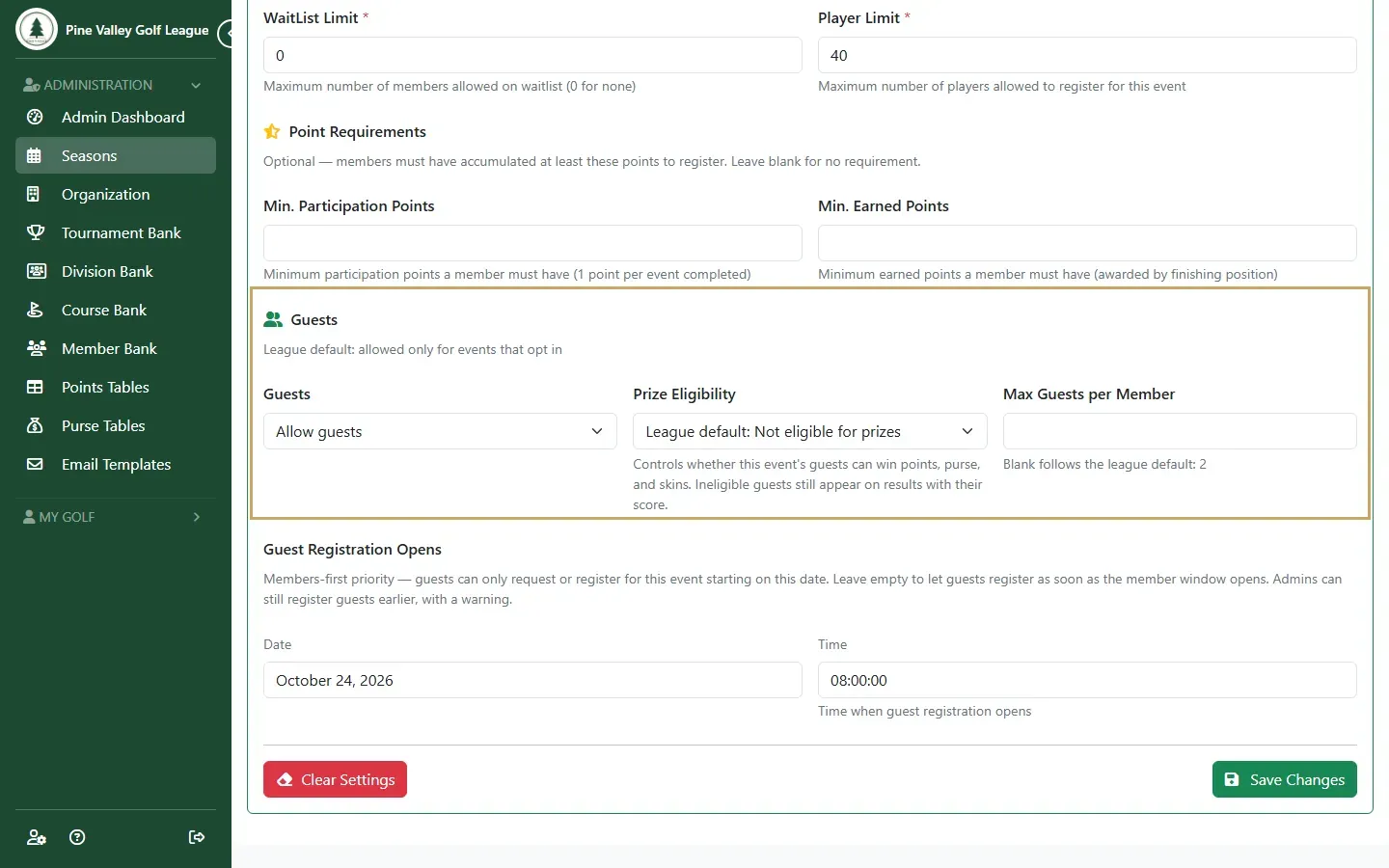Viewport: 1389px width, 868px height.
Task: Open Organization menu item
Action: coord(116,194)
